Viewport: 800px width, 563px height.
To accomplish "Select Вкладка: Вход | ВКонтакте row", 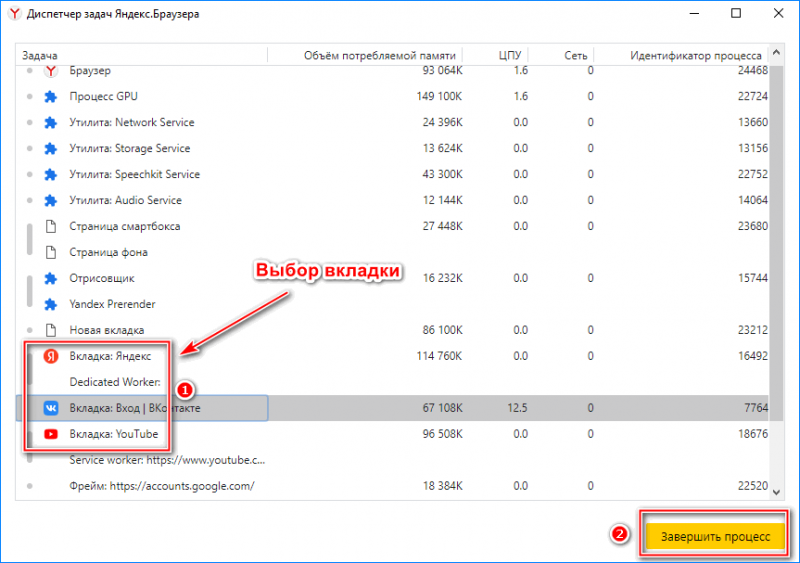I will (x=392, y=408).
